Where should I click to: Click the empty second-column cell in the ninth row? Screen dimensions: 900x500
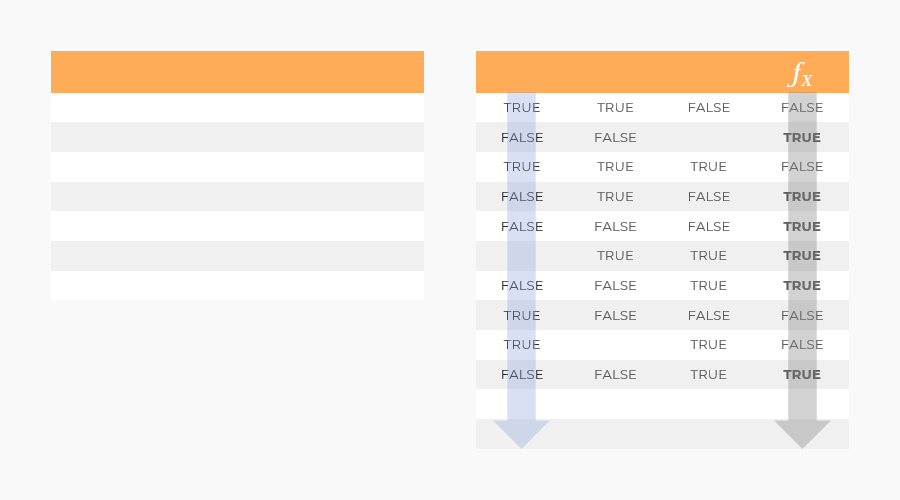point(615,345)
